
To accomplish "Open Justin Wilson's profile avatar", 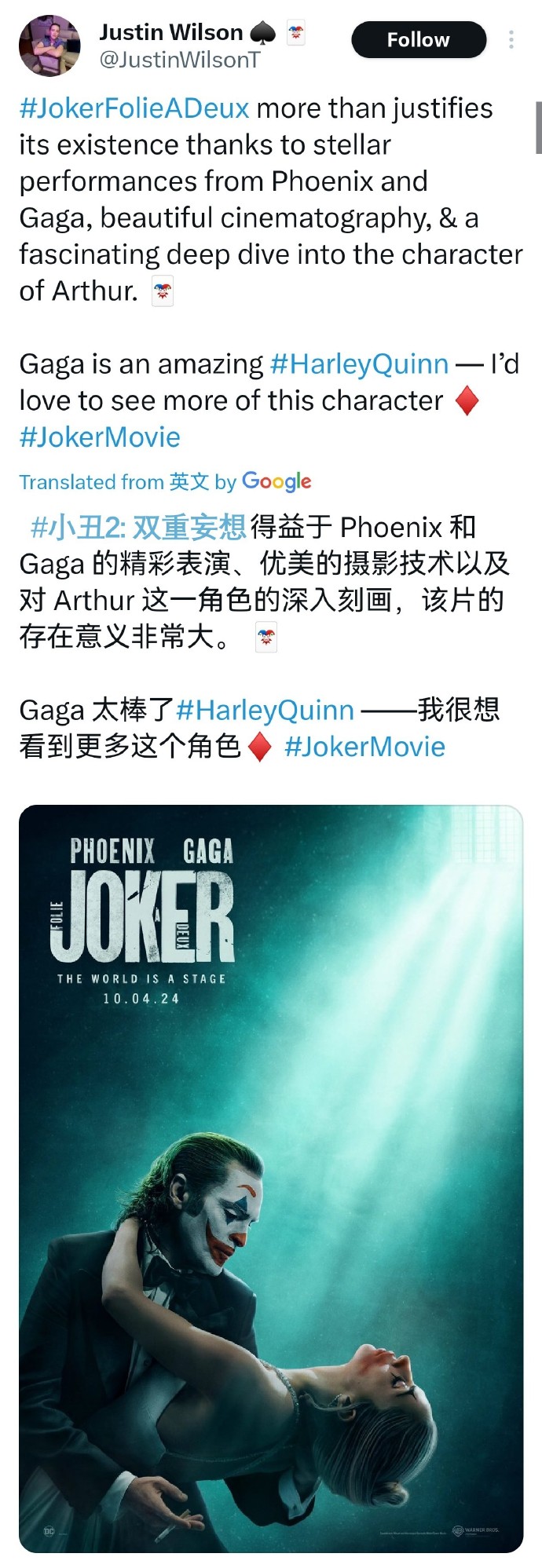I will point(49,46).
